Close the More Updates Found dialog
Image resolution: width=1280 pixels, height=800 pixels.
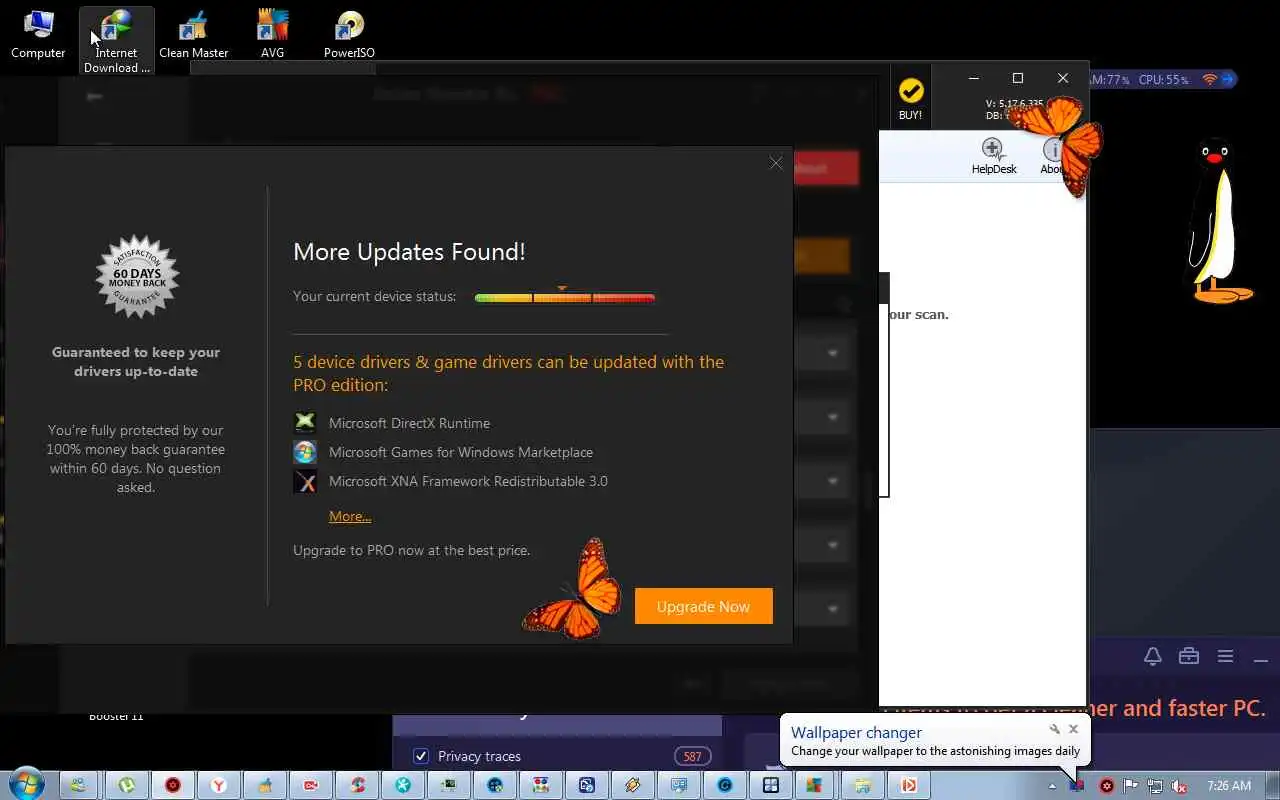776,163
